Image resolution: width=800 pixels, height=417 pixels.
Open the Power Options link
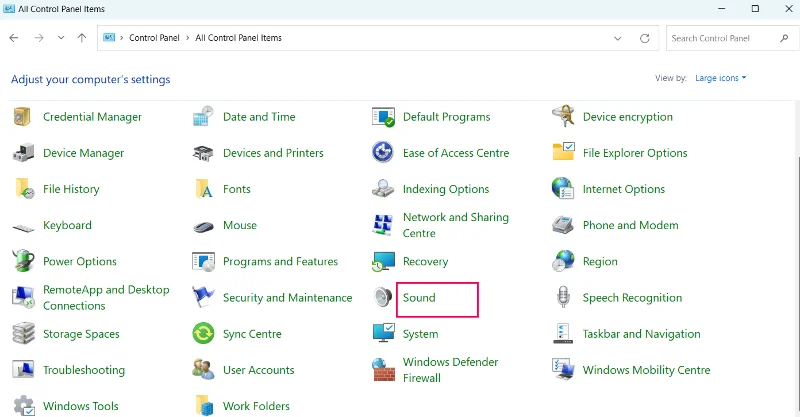pyautogui.click(x=80, y=261)
